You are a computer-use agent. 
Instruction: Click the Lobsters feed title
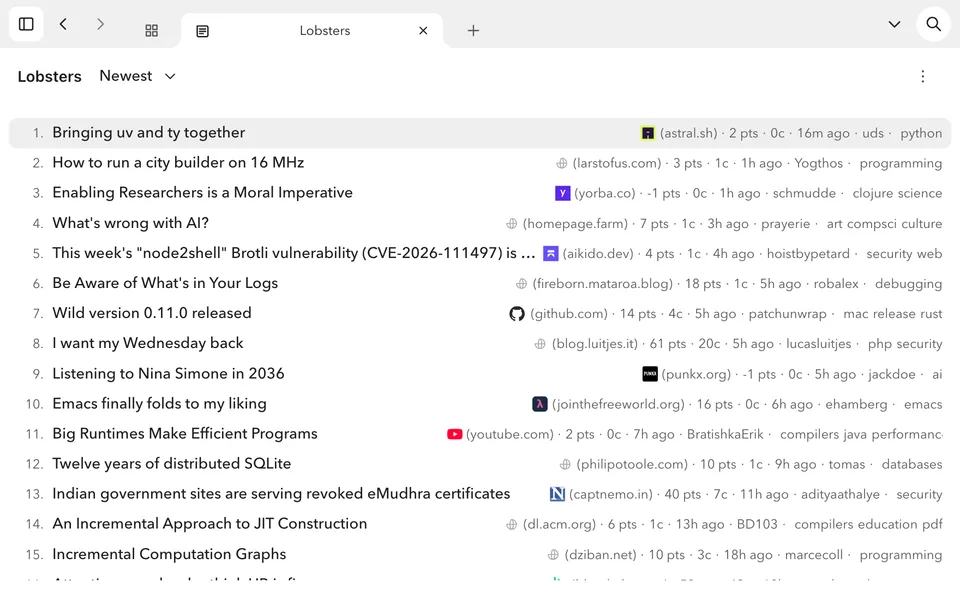[50, 77]
